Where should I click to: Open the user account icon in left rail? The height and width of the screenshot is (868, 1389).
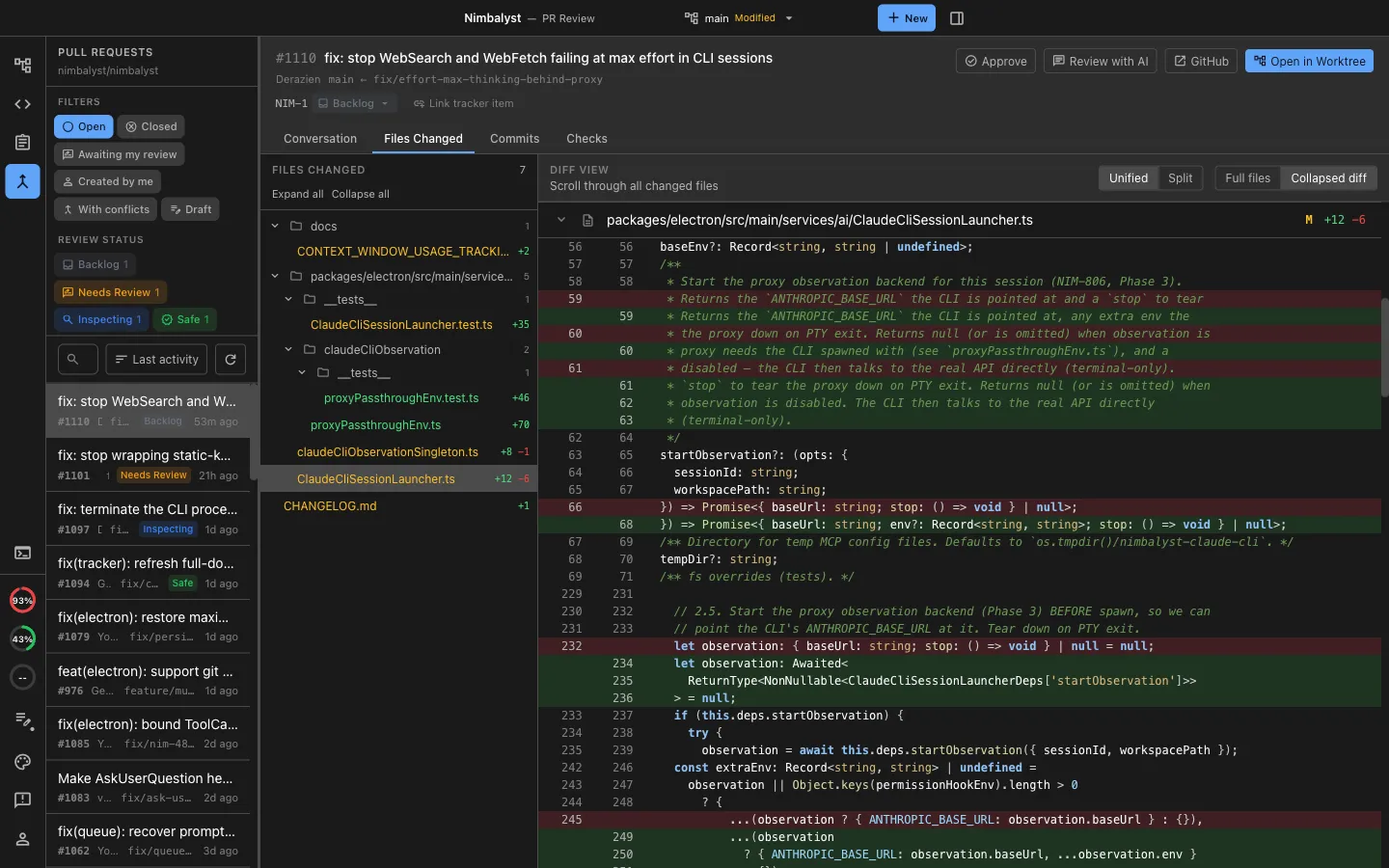coord(22,839)
